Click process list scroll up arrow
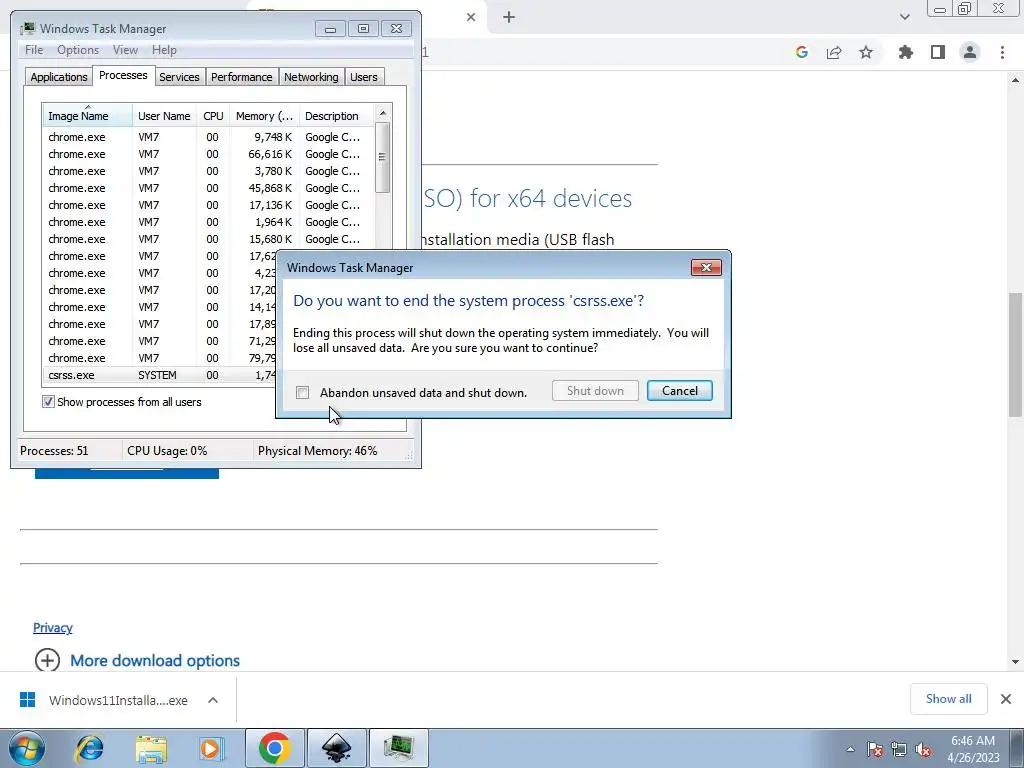The width and height of the screenshot is (1024, 768). pyautogui.click(x=383, y=113)
